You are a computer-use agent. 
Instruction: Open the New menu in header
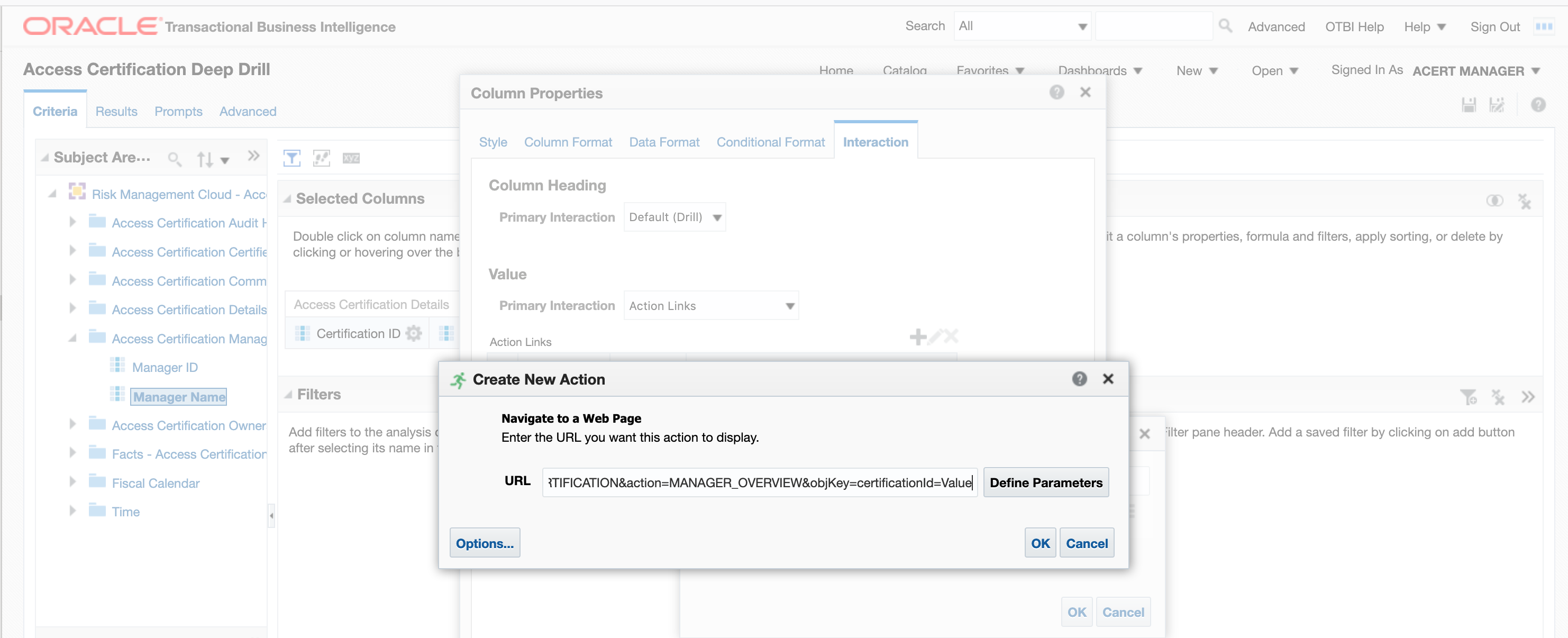[x=1197, y=70]
